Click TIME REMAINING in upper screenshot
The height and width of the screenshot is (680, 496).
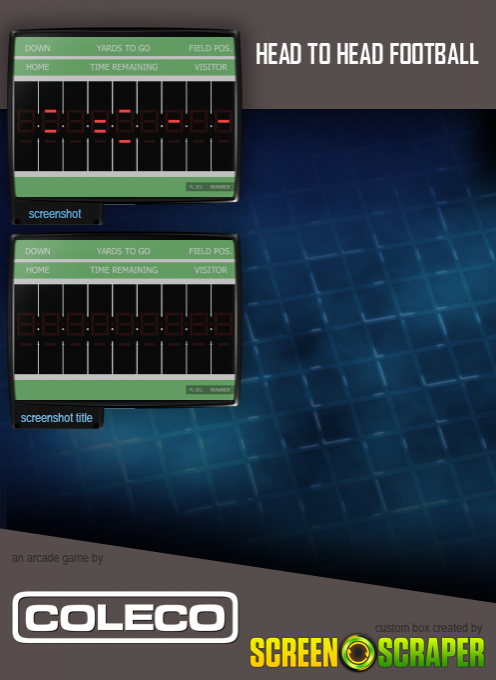coord(124,67)
